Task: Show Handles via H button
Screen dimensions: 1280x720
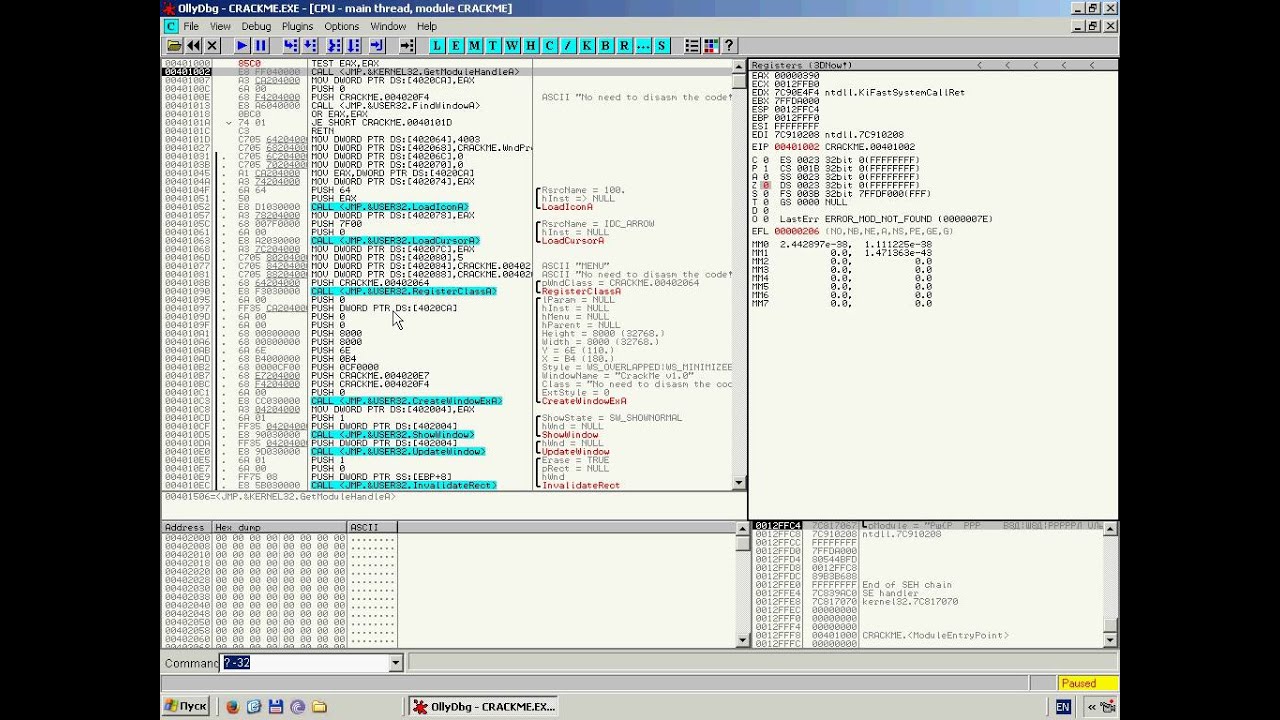Action: point(531,46)
